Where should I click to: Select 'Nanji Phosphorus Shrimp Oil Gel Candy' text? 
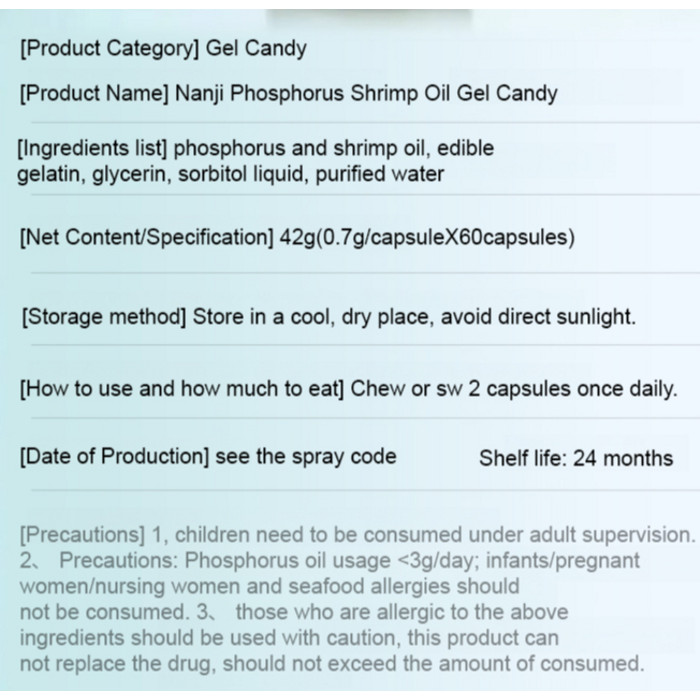click(366, 94)
